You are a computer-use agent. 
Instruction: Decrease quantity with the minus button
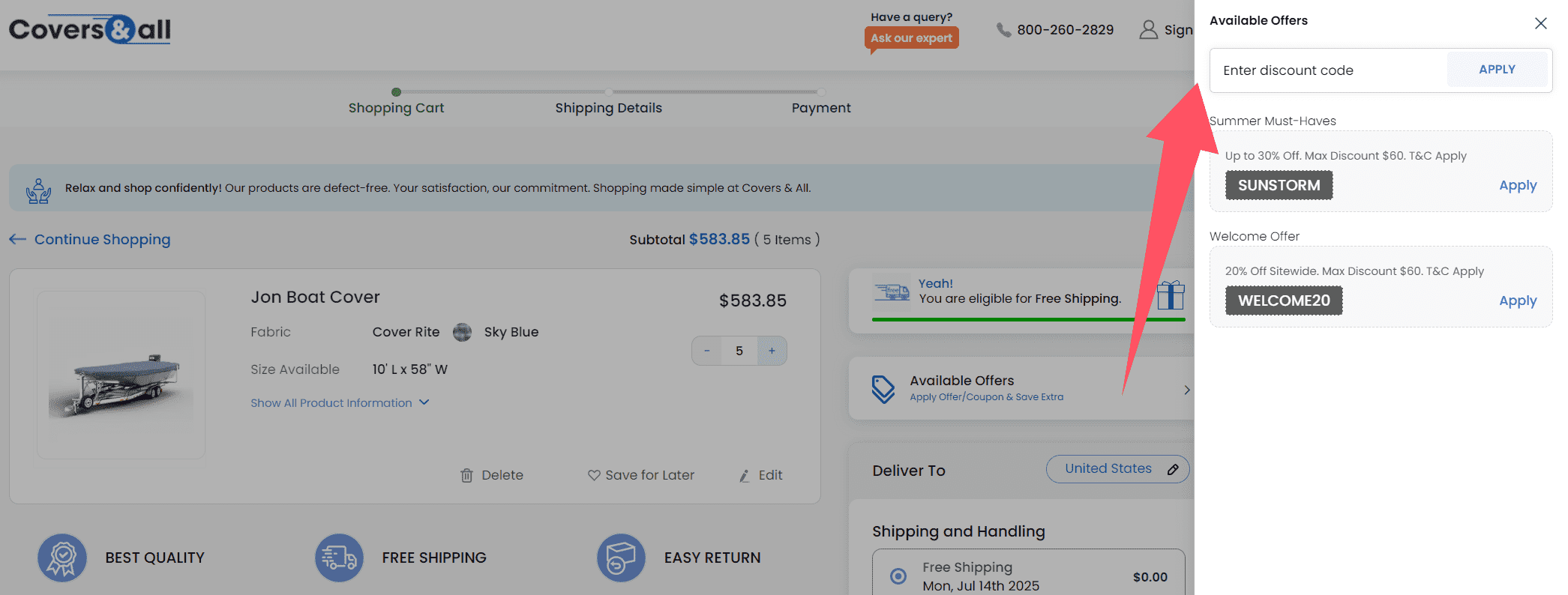tap(706, 351)
